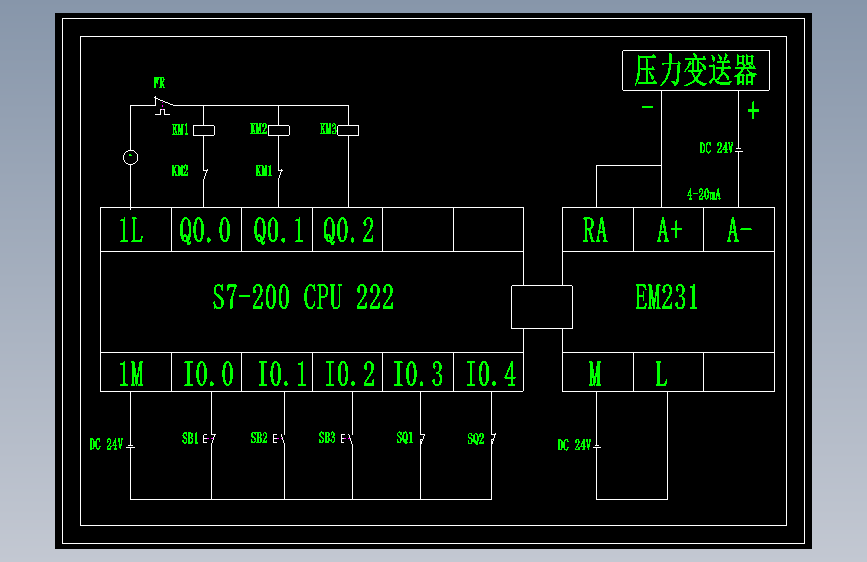
Task: Click the DC 24V label under the transmitter
Action: coord(716,148)
